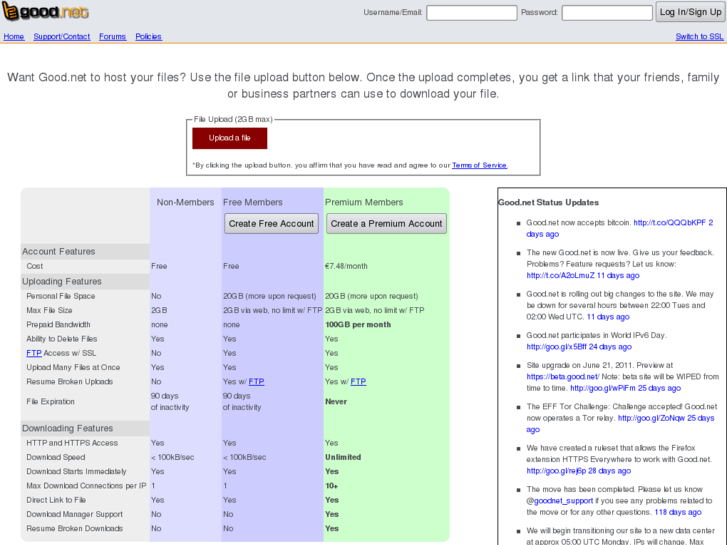This screenshot has width=727, height=545.
Task: Click the red Upload a file button
Action: click(230, 138)
